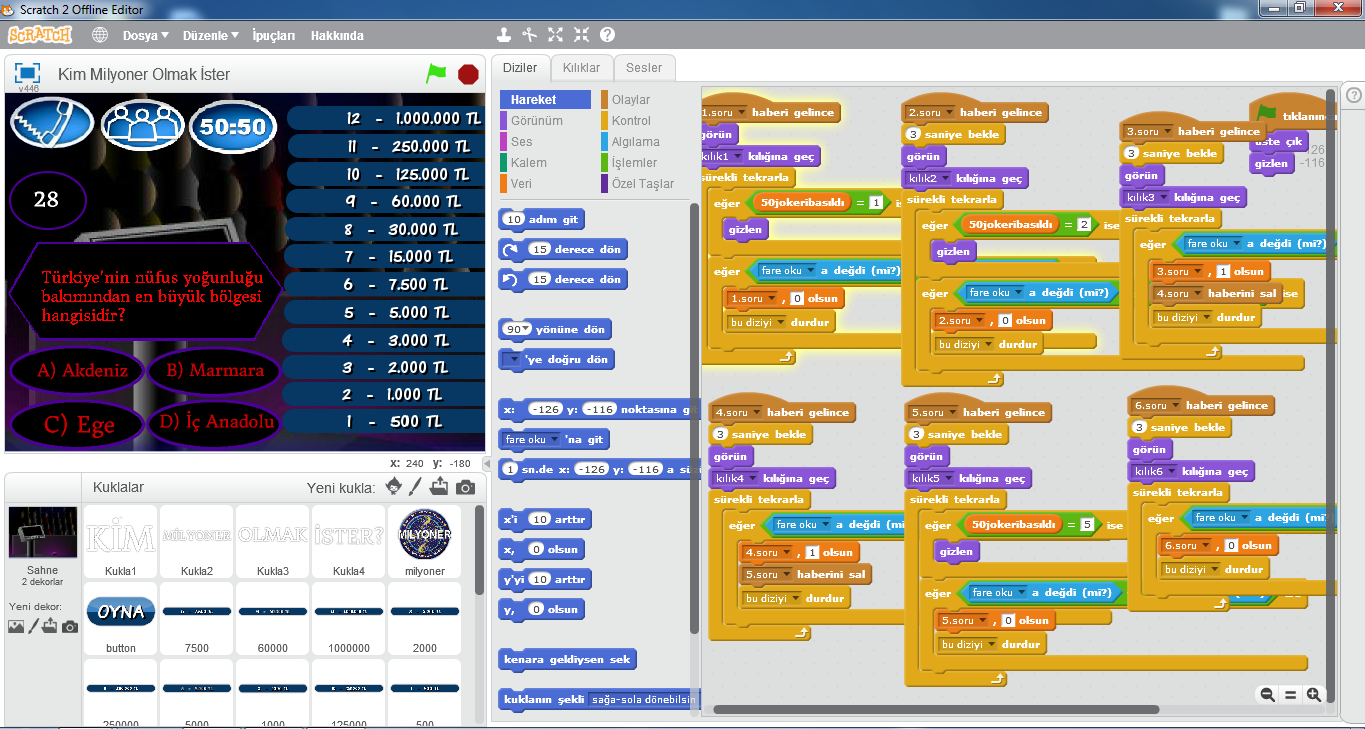Open the İpuçları menu item
Screen dimensions: 1365x729
pos(274,35)
